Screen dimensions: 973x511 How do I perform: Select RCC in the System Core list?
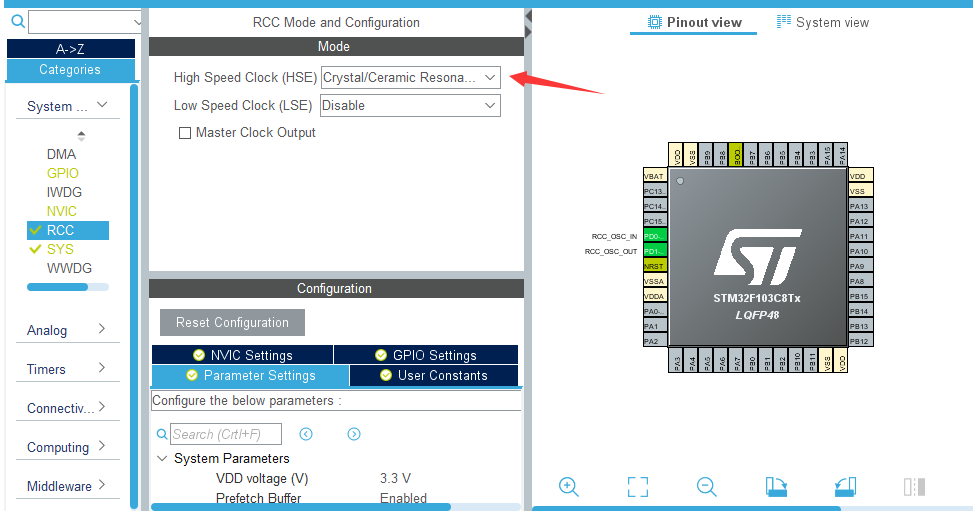[x=68, y=230]
